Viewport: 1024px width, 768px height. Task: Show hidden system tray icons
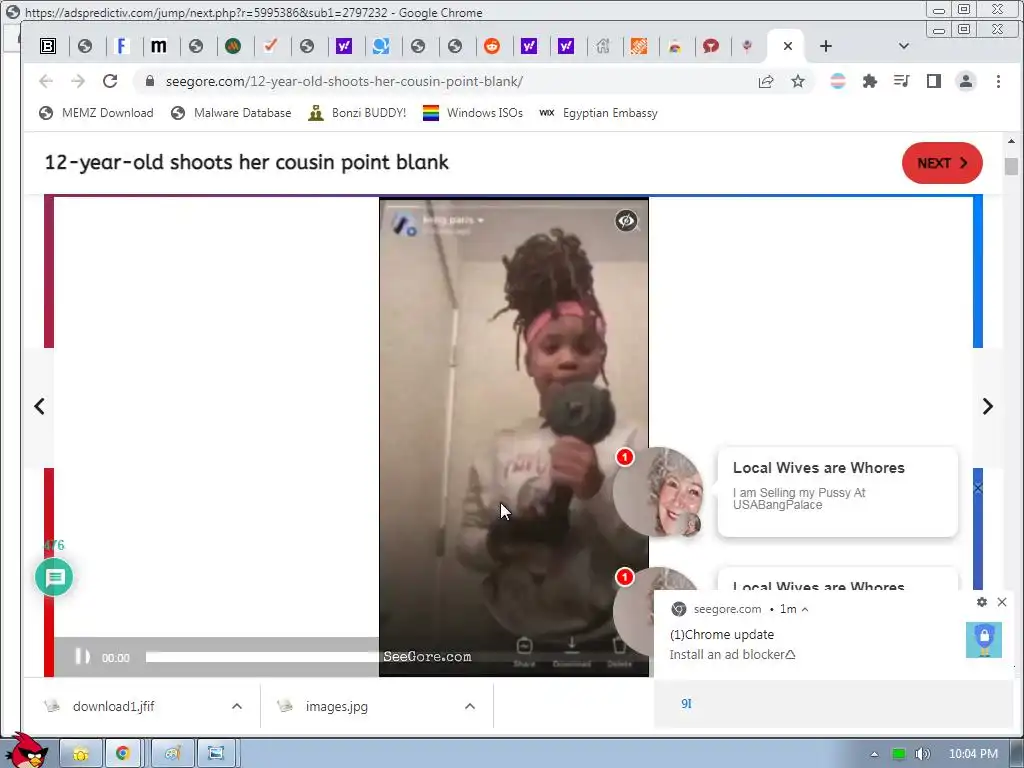tap(874, 754)
